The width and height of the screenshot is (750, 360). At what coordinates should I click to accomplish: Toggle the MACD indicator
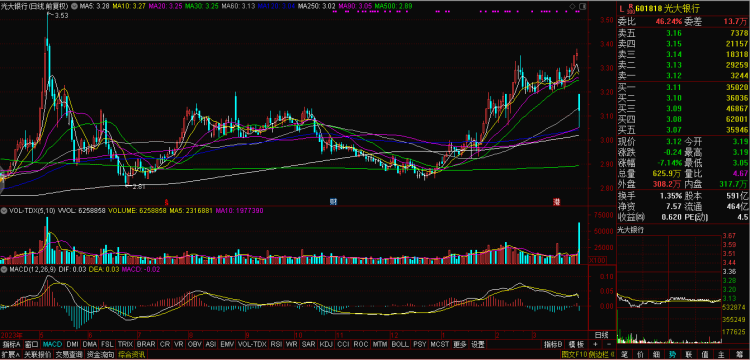pos(52,345)
